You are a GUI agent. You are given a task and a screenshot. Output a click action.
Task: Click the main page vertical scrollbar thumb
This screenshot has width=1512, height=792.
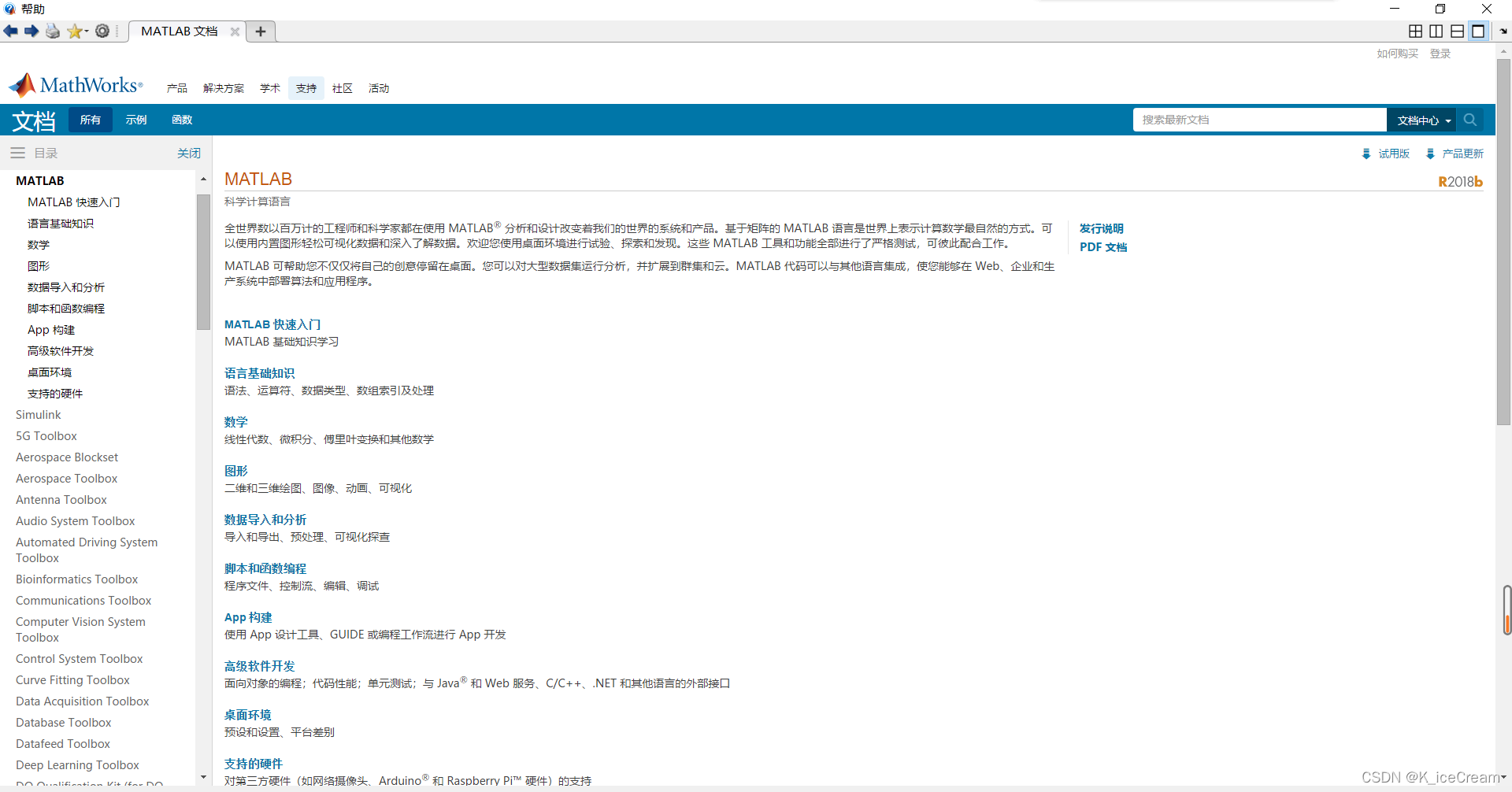1503,242
